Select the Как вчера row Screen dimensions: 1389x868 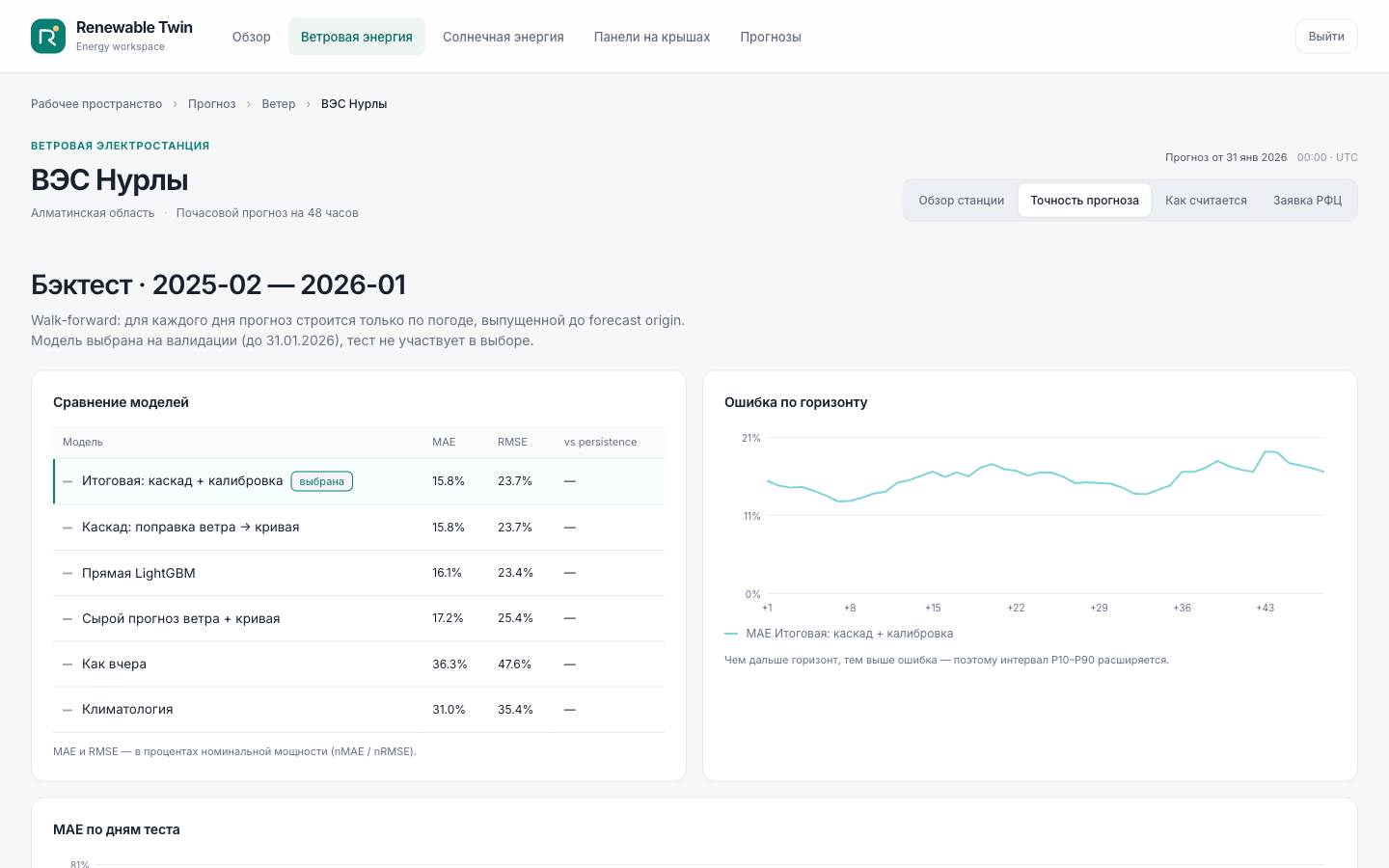[x=359, y=665]
